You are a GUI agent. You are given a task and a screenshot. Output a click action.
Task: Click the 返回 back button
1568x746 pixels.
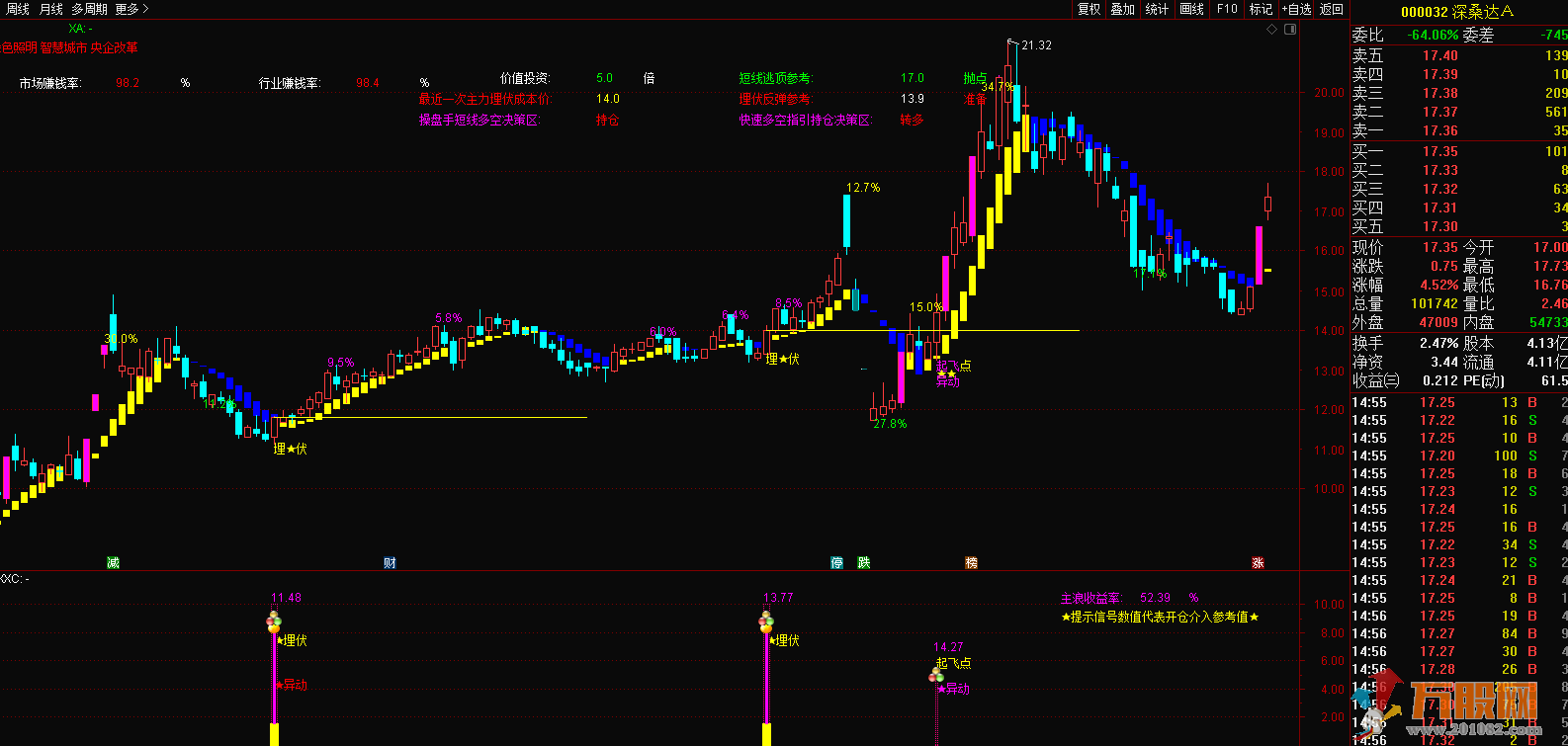(x=1332, y=9)
